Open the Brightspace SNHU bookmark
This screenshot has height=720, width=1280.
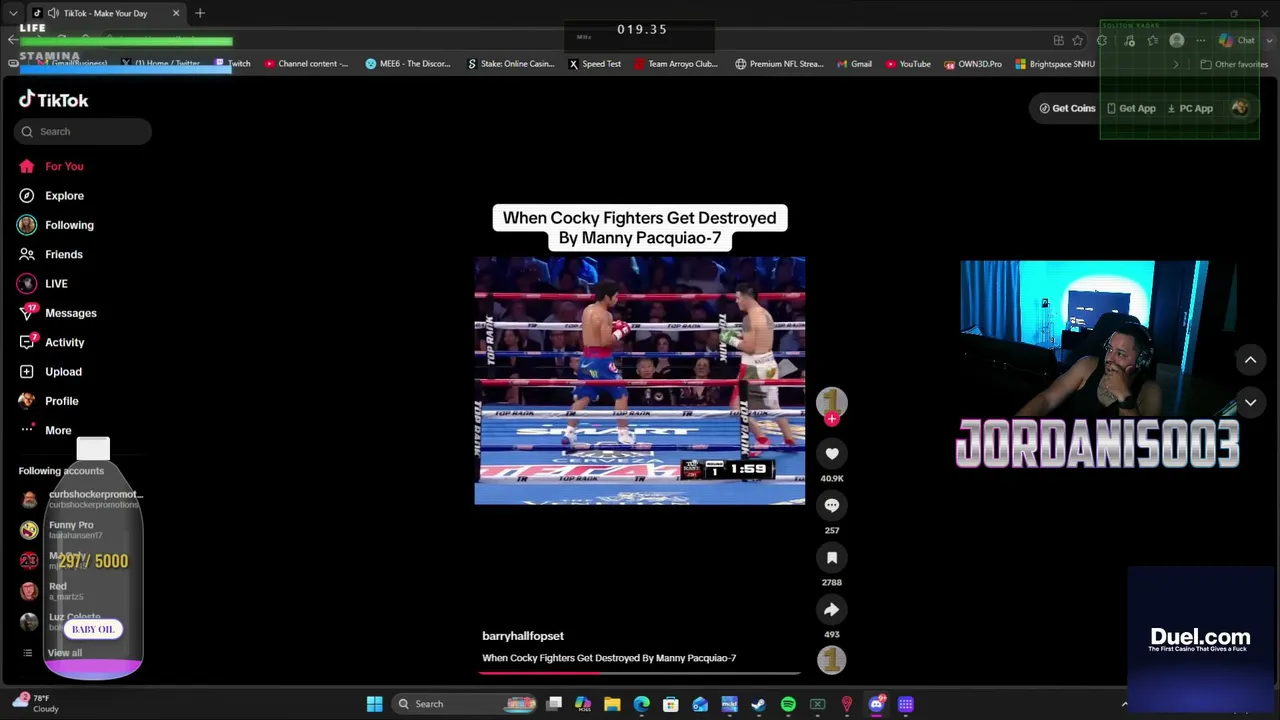1055,64
